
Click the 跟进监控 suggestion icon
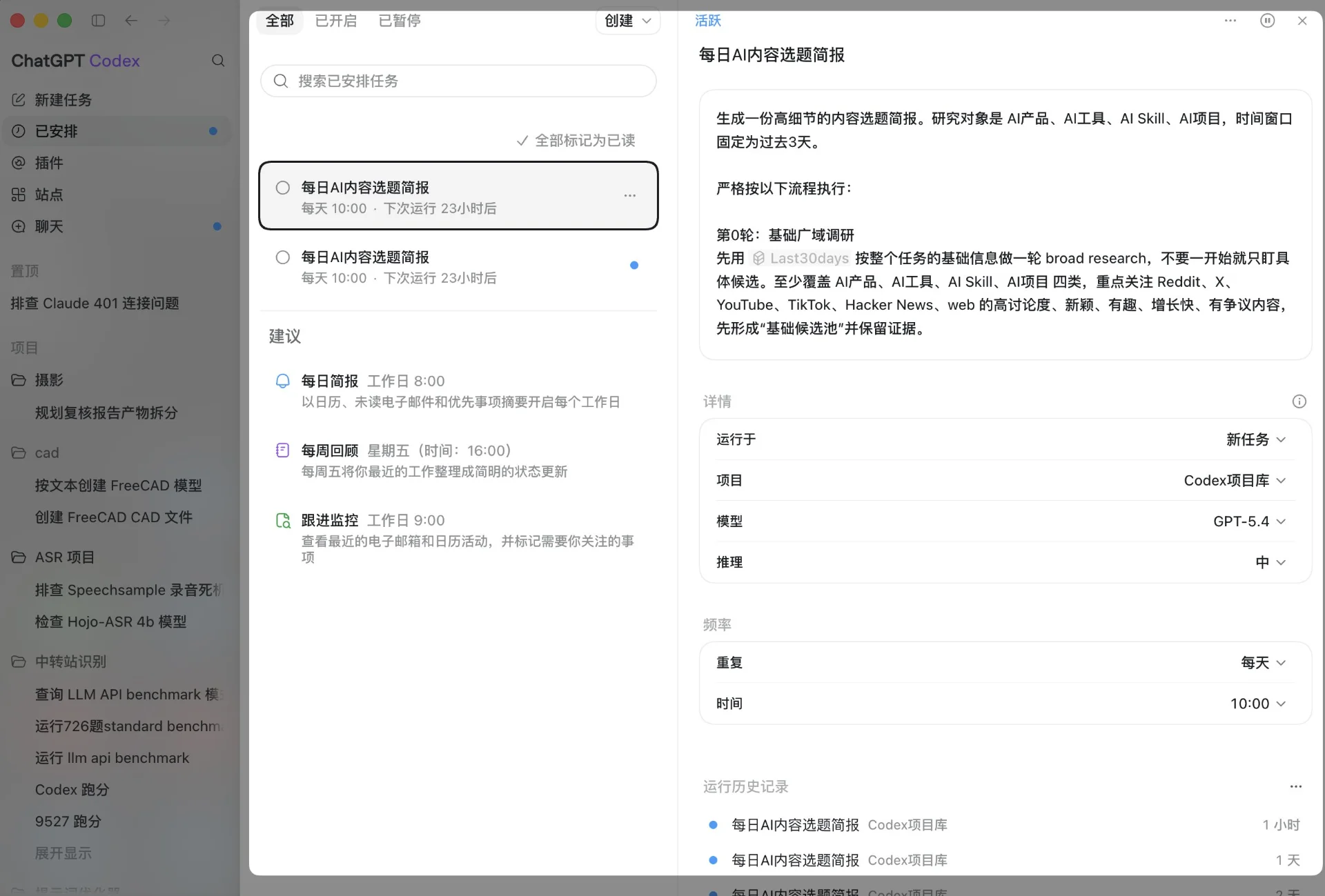tap(283, 520)
